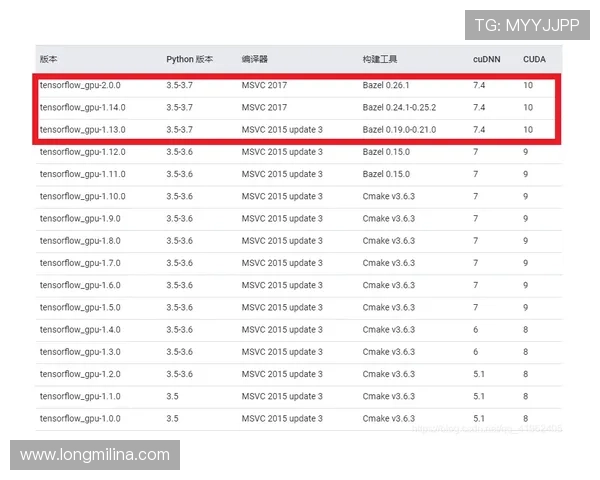Select the tensorflow_gpu-1.7.0 version cell

click(x=80, y=263)
